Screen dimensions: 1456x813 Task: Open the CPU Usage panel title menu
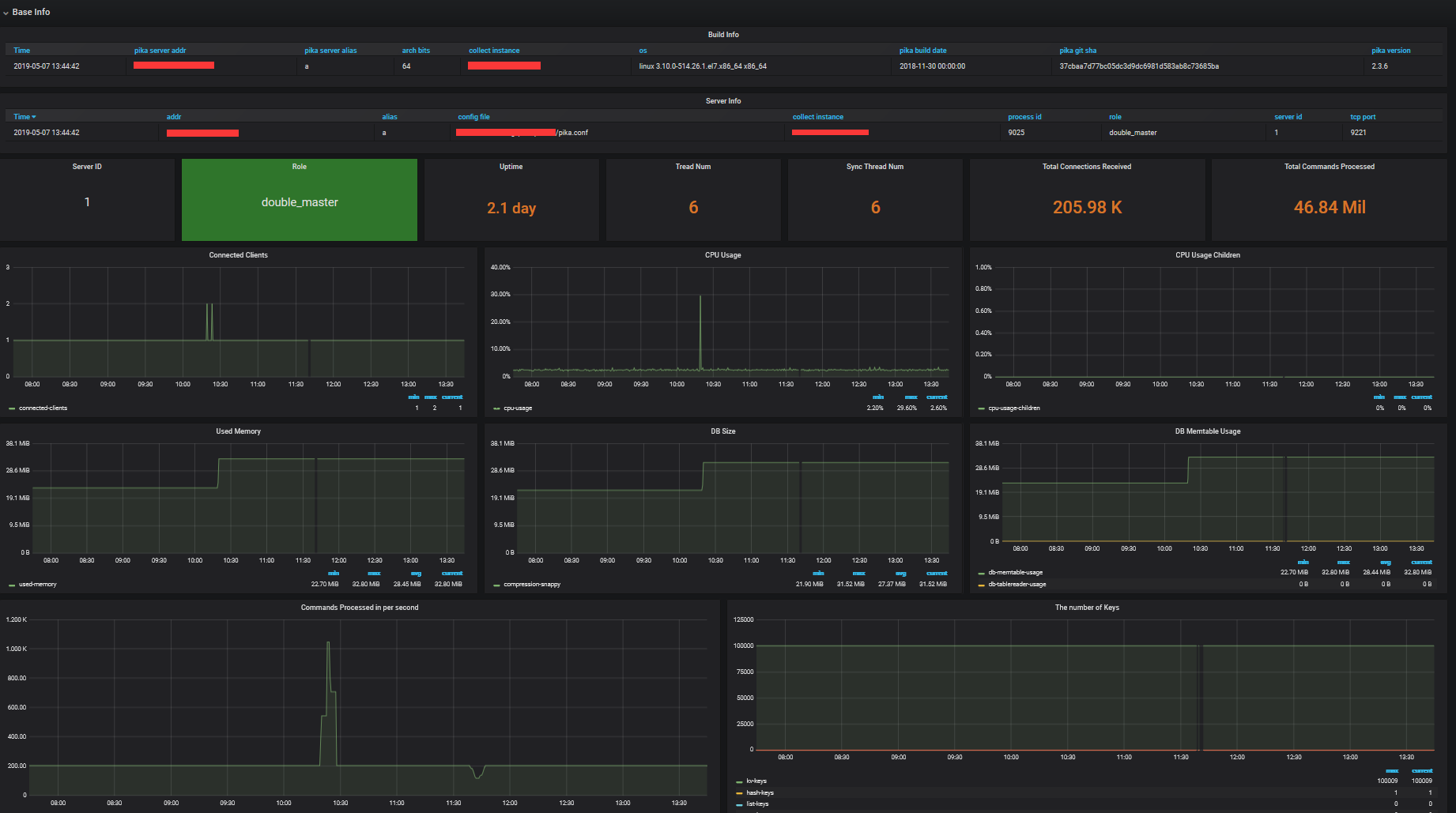click(x=722, y=255)
